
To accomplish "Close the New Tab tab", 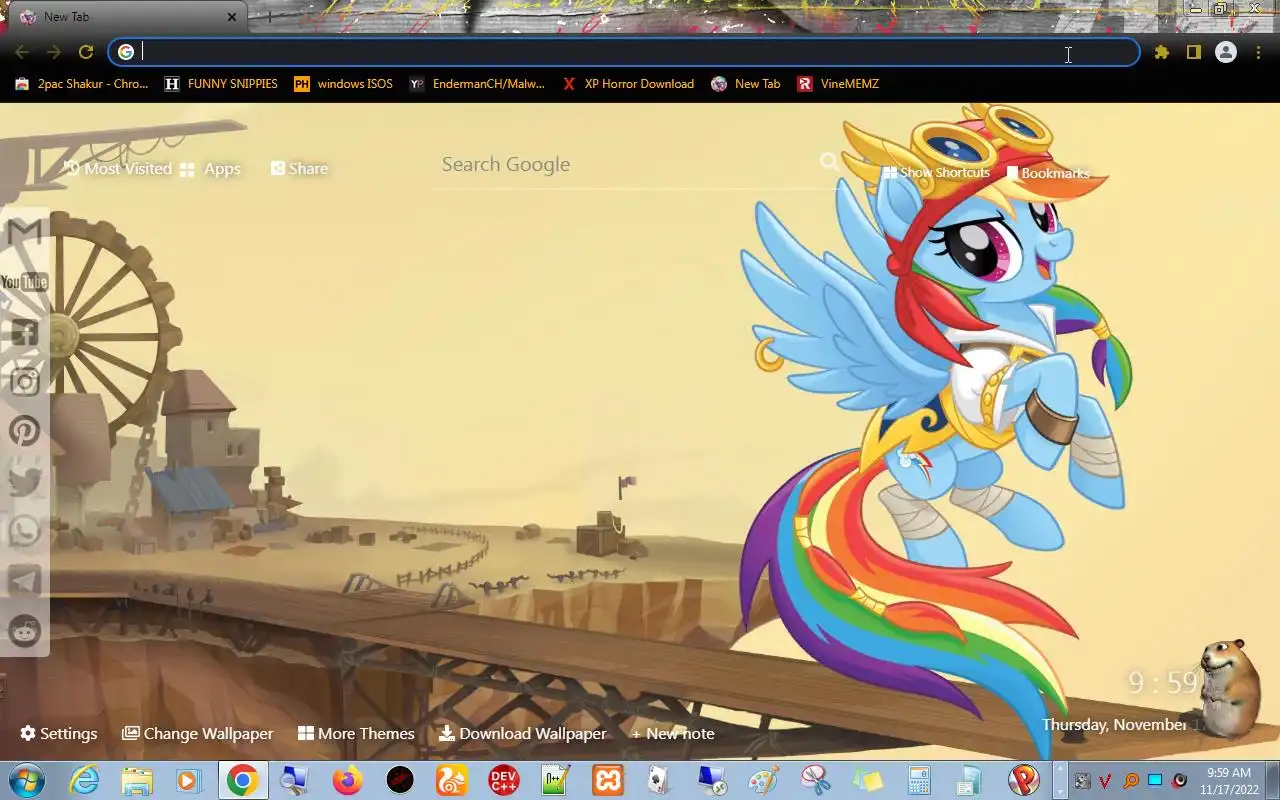I will tap(232, 17).
